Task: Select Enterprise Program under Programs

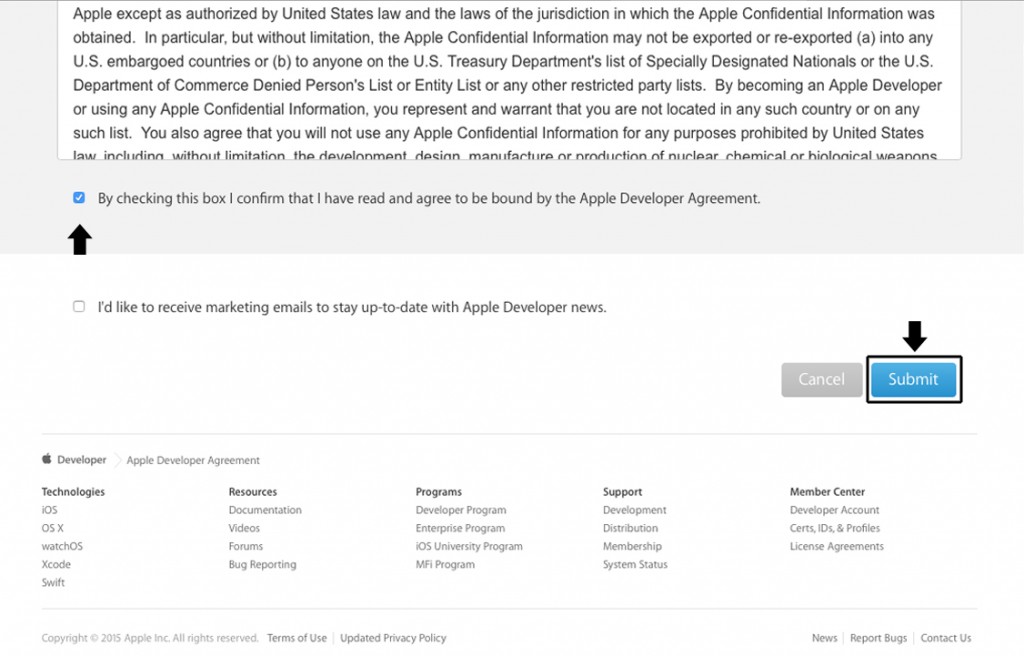Action: click(460, 528)
